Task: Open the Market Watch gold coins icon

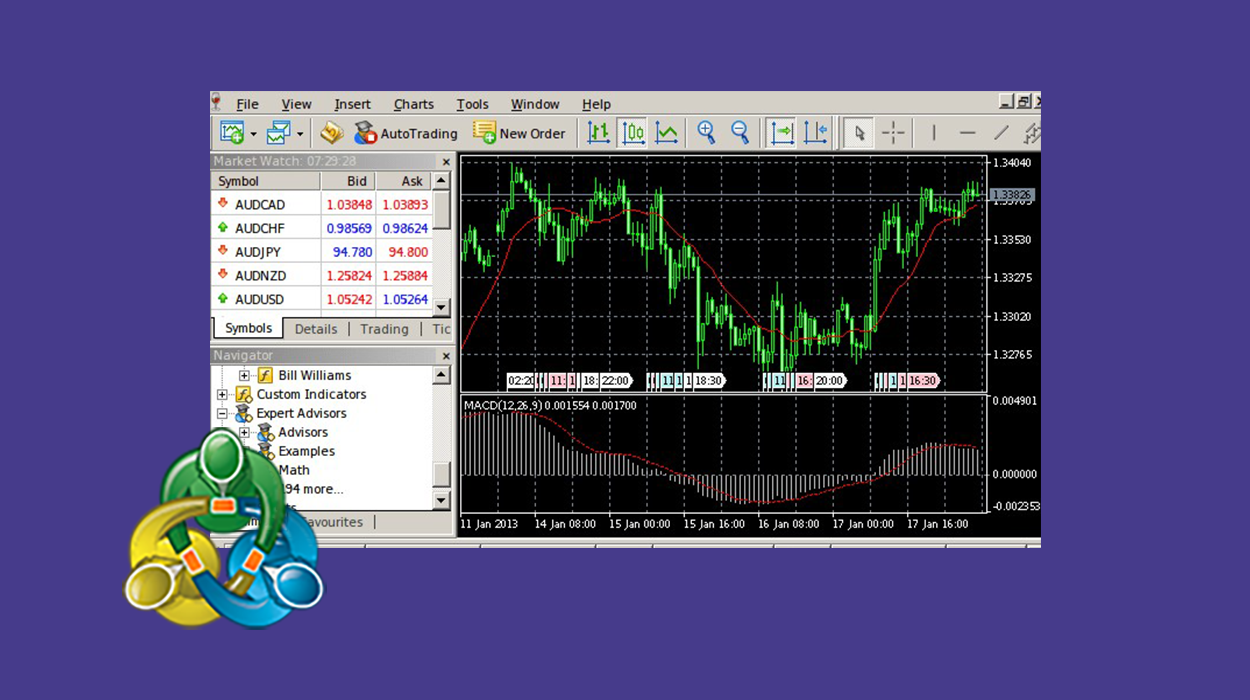Action: [331, 133]
